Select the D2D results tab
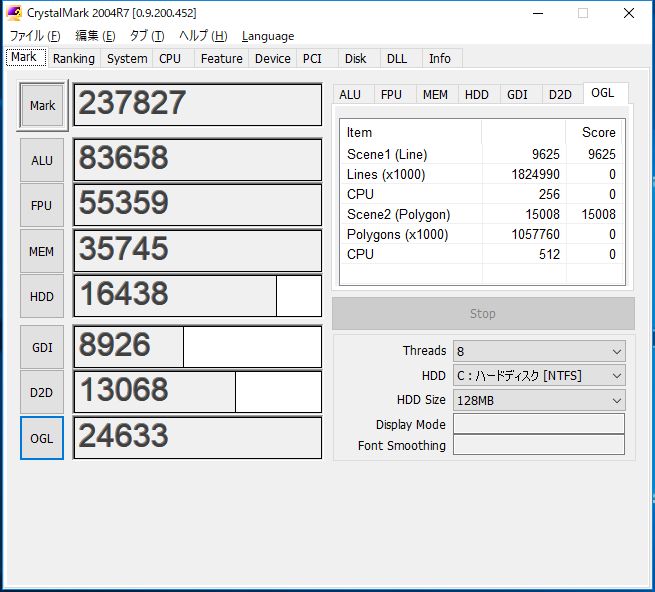 point(560,95)
